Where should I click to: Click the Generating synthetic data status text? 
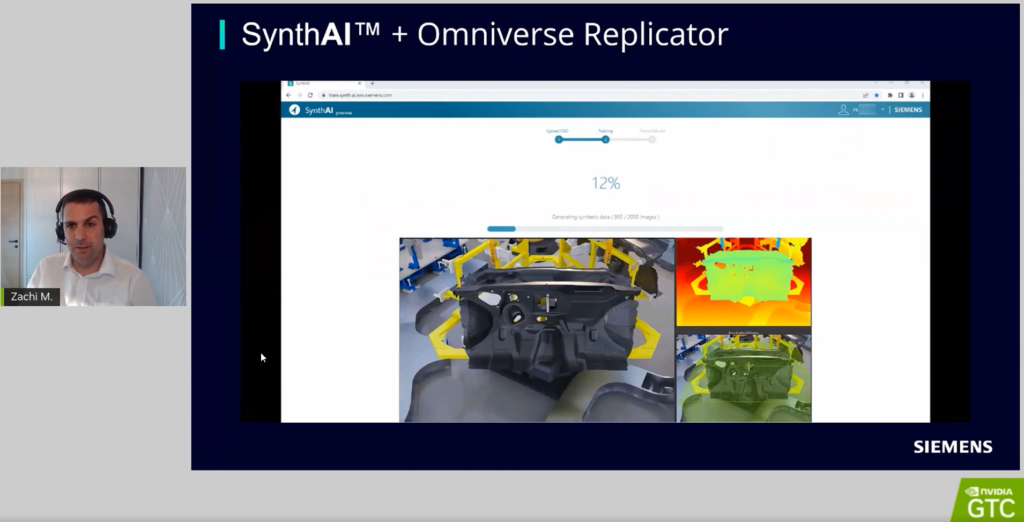(x=605, y=217)
